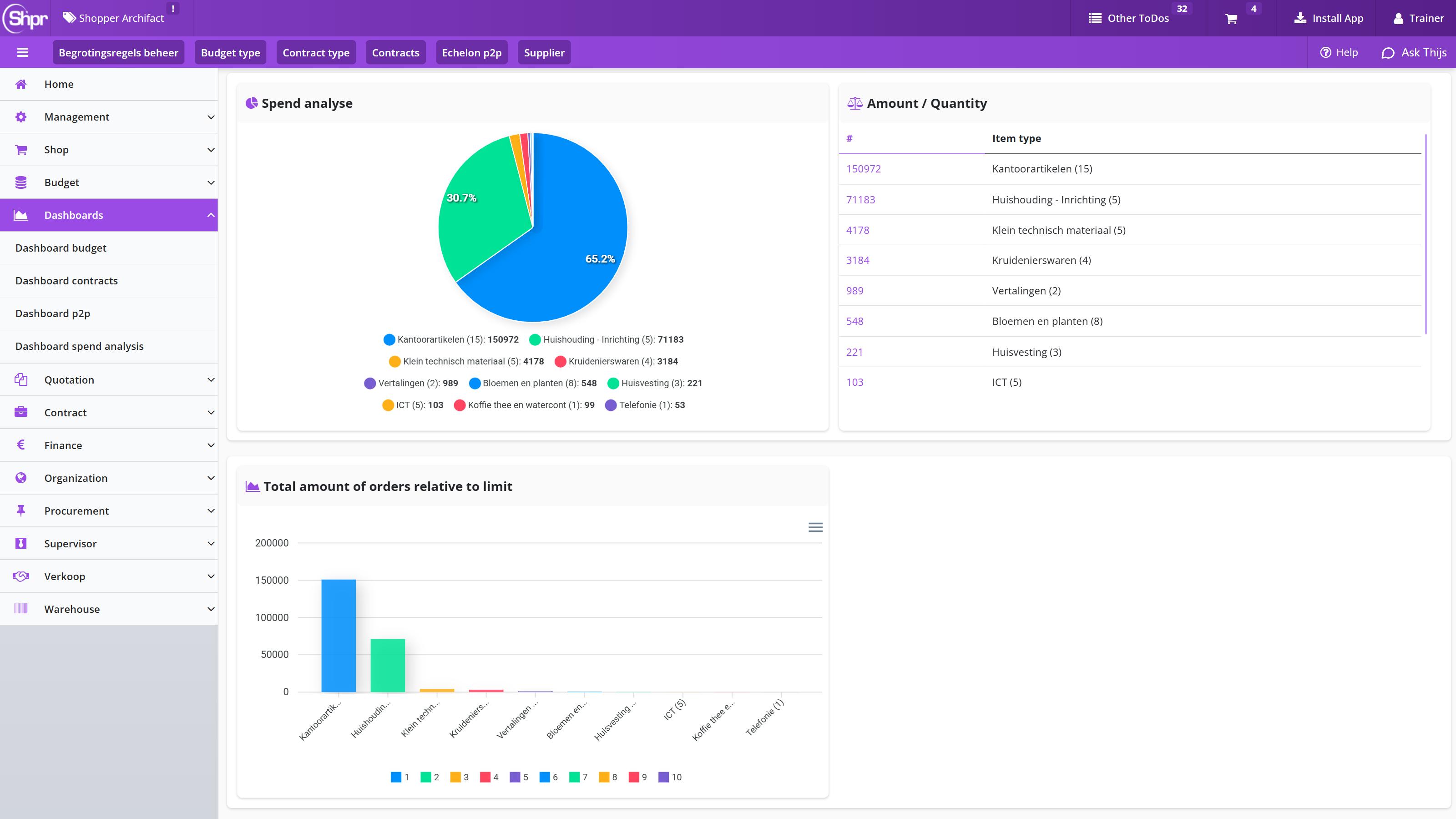The height and width of the screenshot is (819, 1456).
Task: Click the Ask Thijs chat bubble icon
Action: [x=1388, y=53]
